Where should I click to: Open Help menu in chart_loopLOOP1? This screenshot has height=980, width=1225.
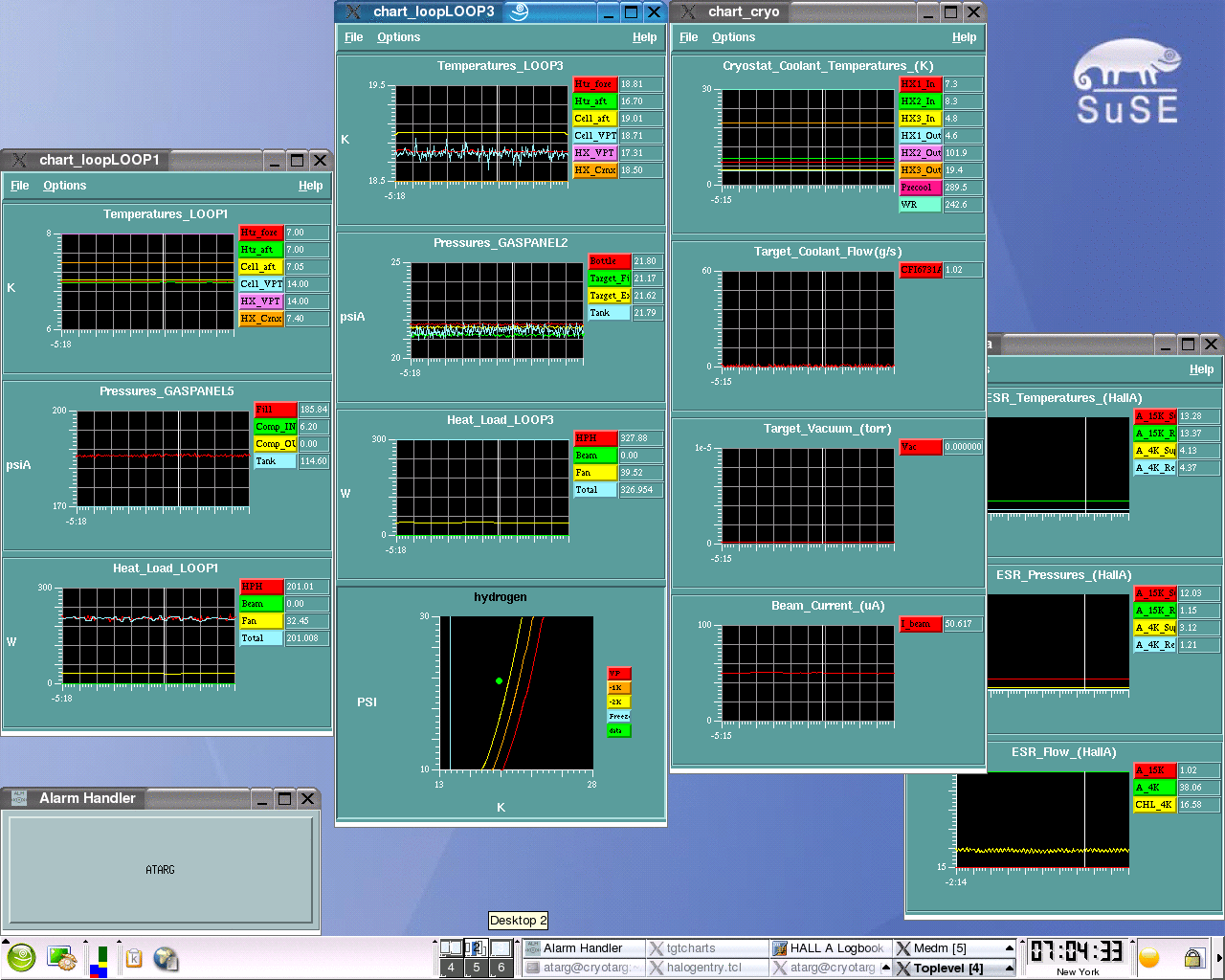(x=310, y=186)
